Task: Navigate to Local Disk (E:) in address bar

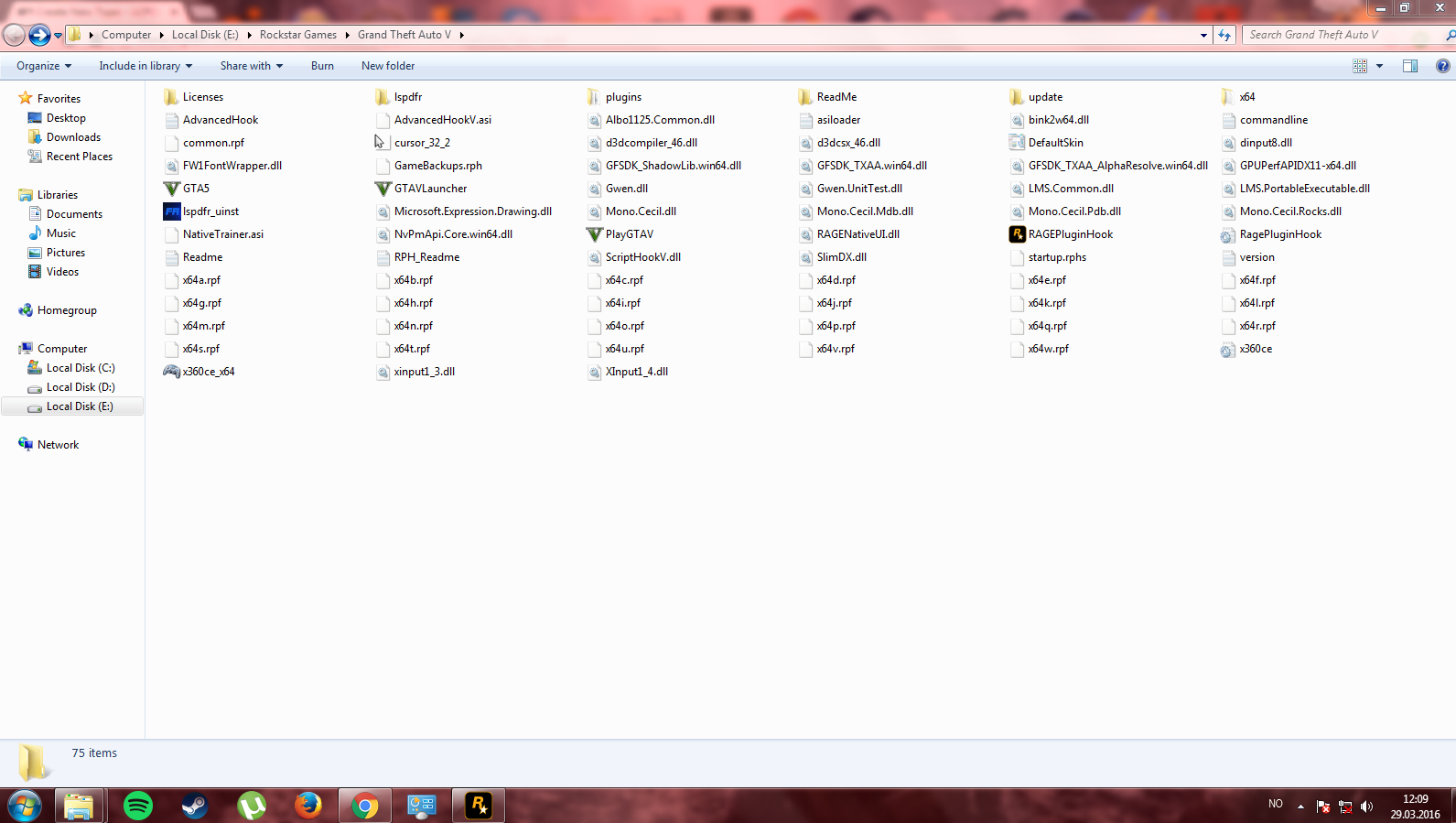Action: coord(205,35)
